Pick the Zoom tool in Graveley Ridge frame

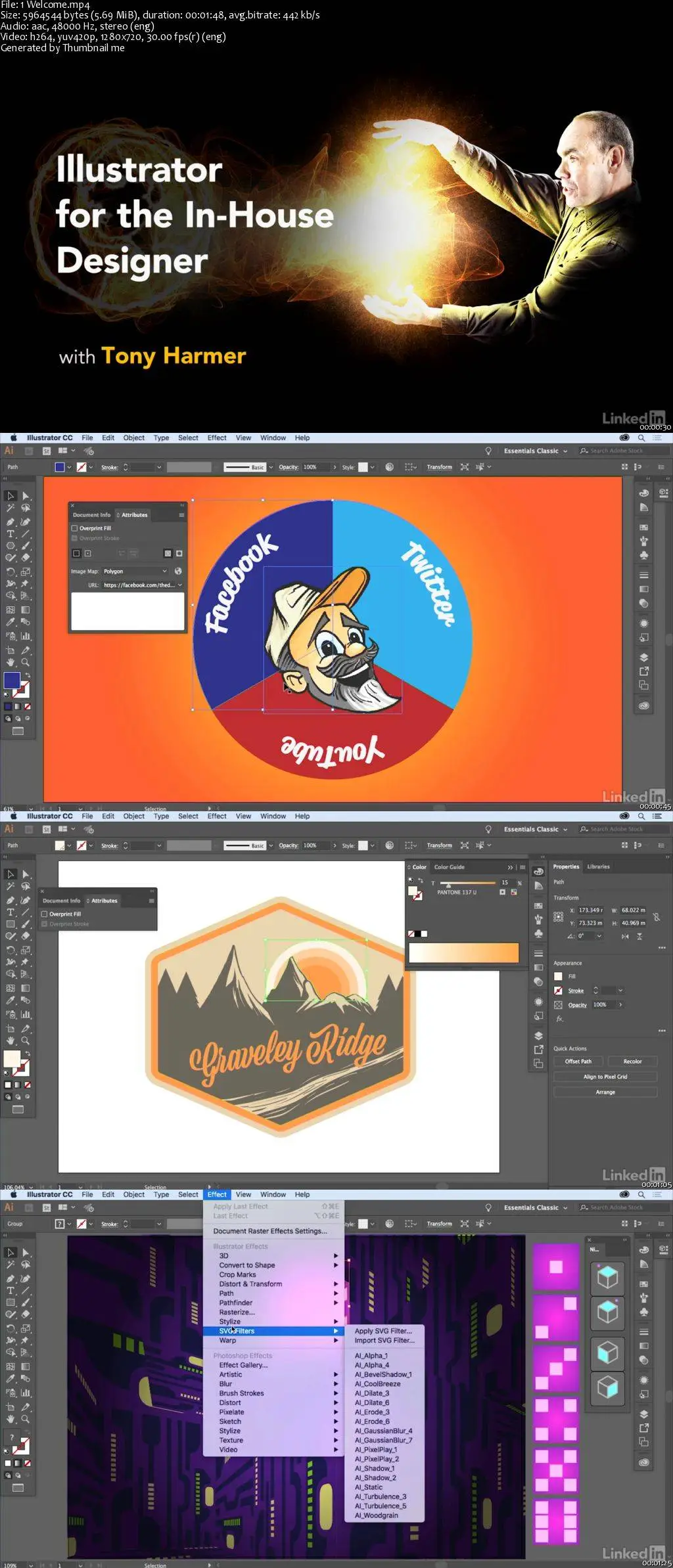[25, 1041]
